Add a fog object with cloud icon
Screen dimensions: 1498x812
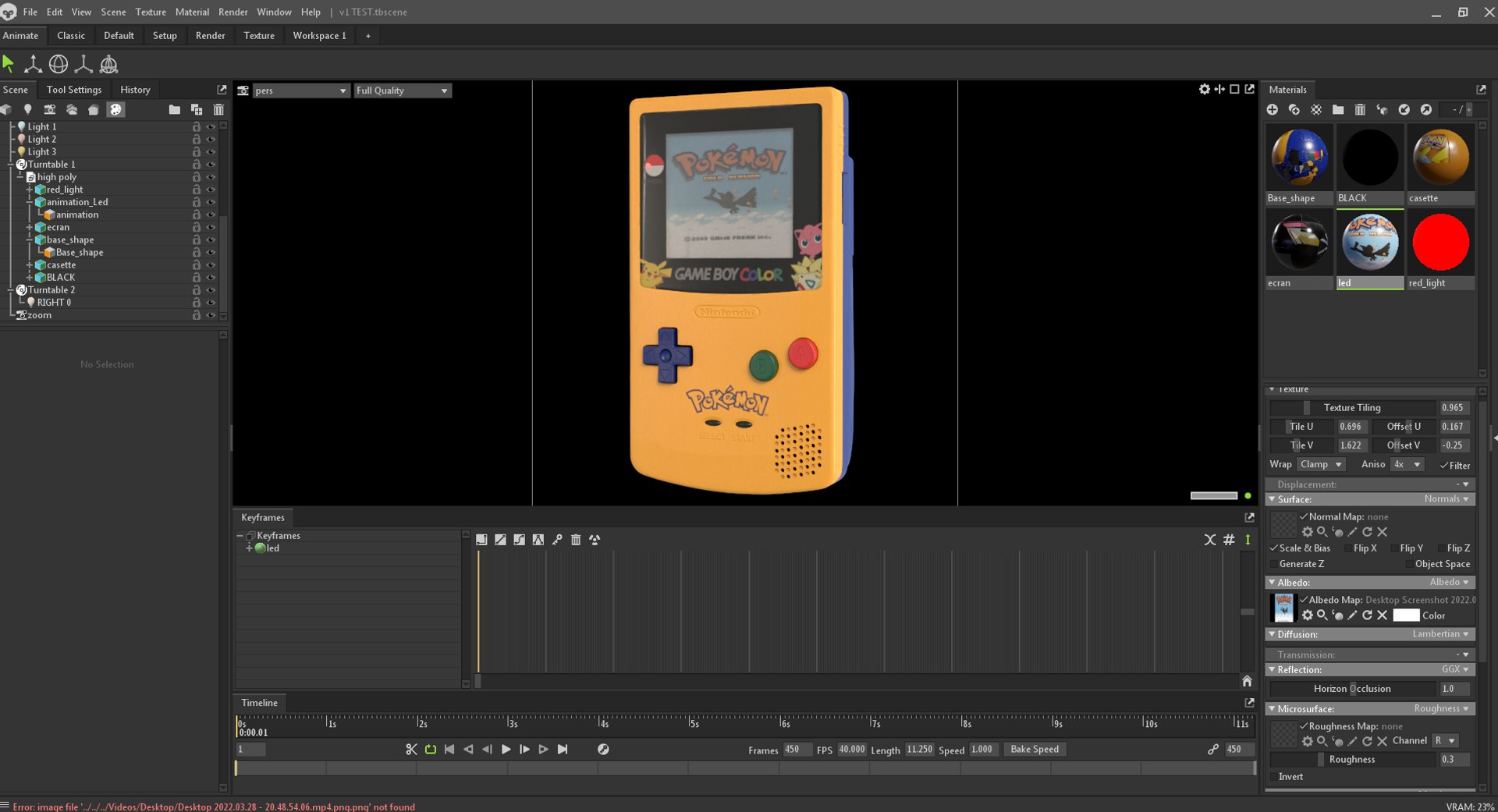click(x=72, y=110)
